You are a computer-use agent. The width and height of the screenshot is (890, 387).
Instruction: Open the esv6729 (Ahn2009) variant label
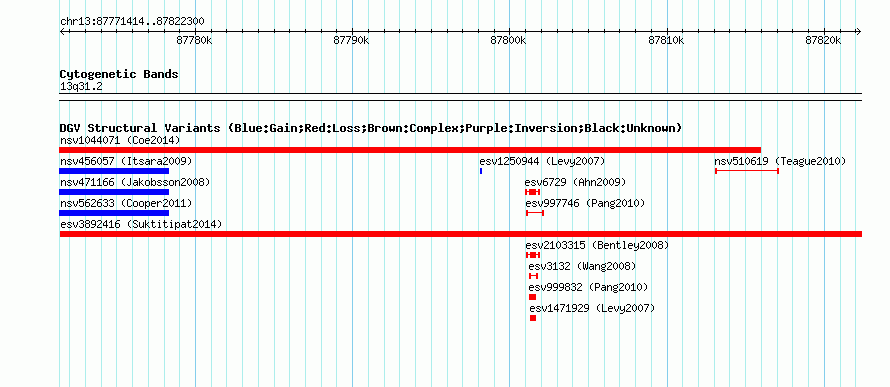click(575, 182)
